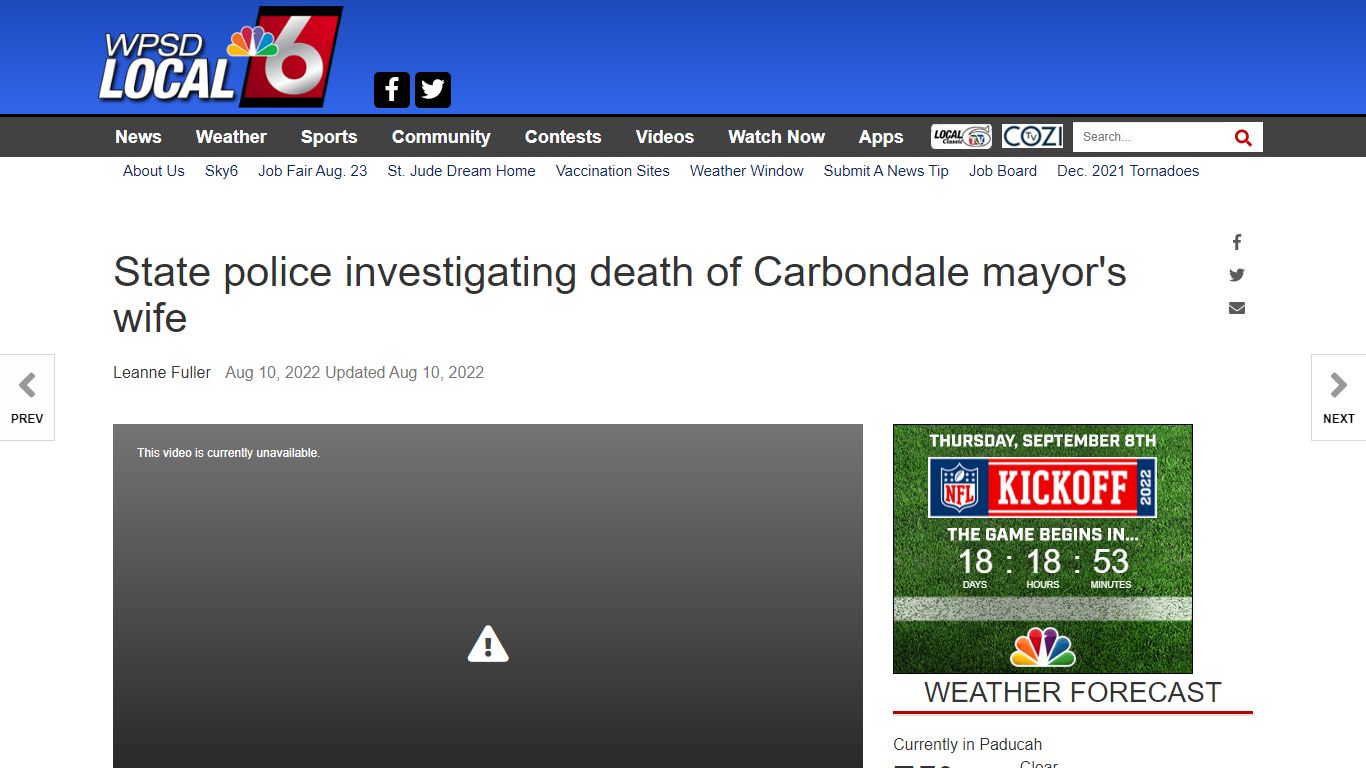Click the video unavailable warning icon
Image resolution: width=1366 pixels, height=768 pixels.
[x=488, y=644]
